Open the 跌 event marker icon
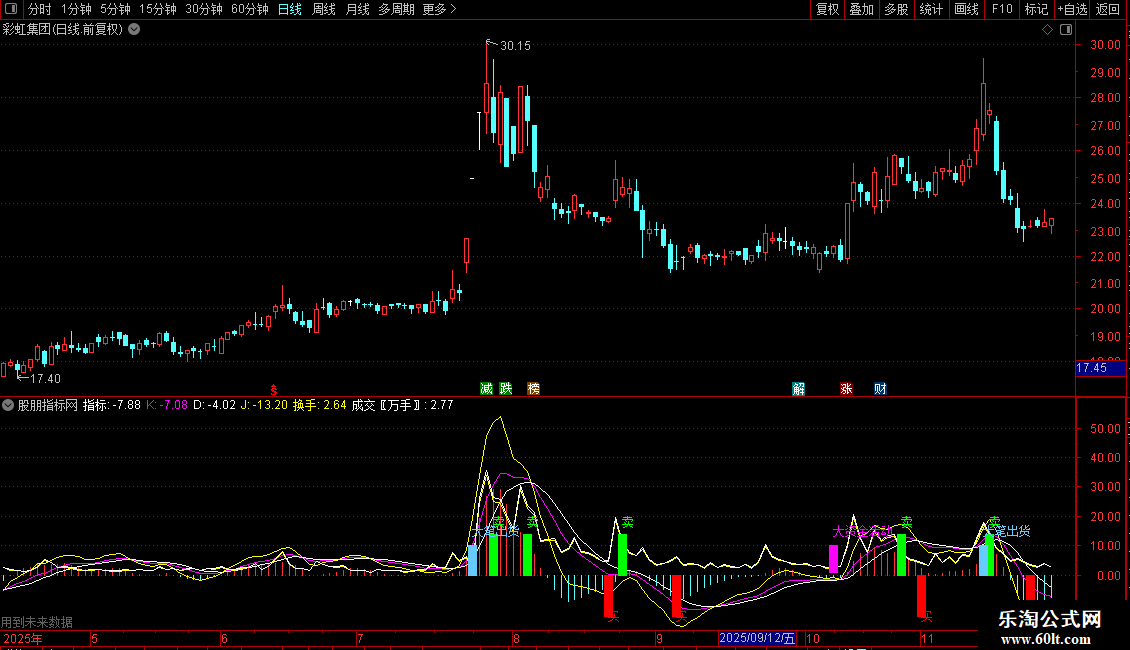The width and height of the screenshot is (1130, 650). [x=506, y=389]
